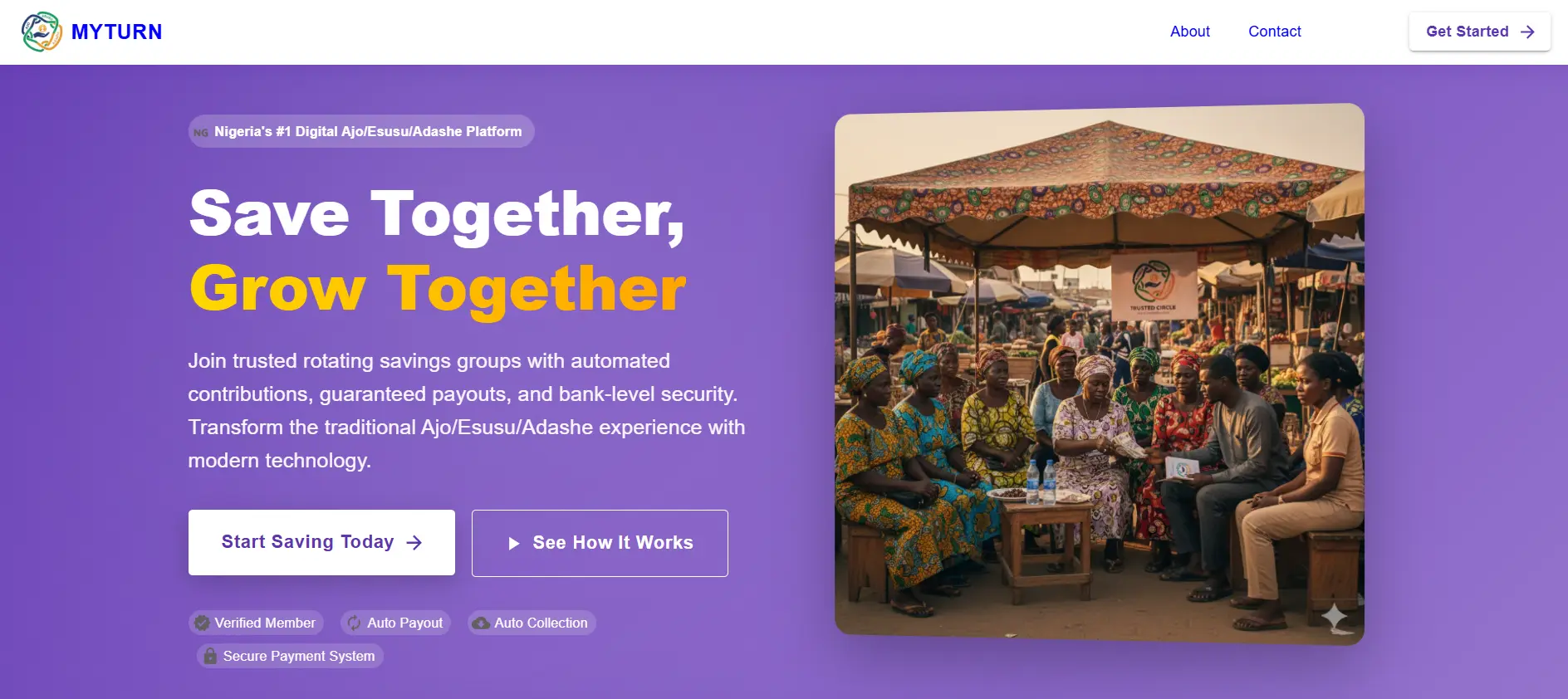This screenshot has width=1568, height=699.
Task: Click the sparkle icon on the hero image
Action: pyautogui.click(x=1334, y=617)
